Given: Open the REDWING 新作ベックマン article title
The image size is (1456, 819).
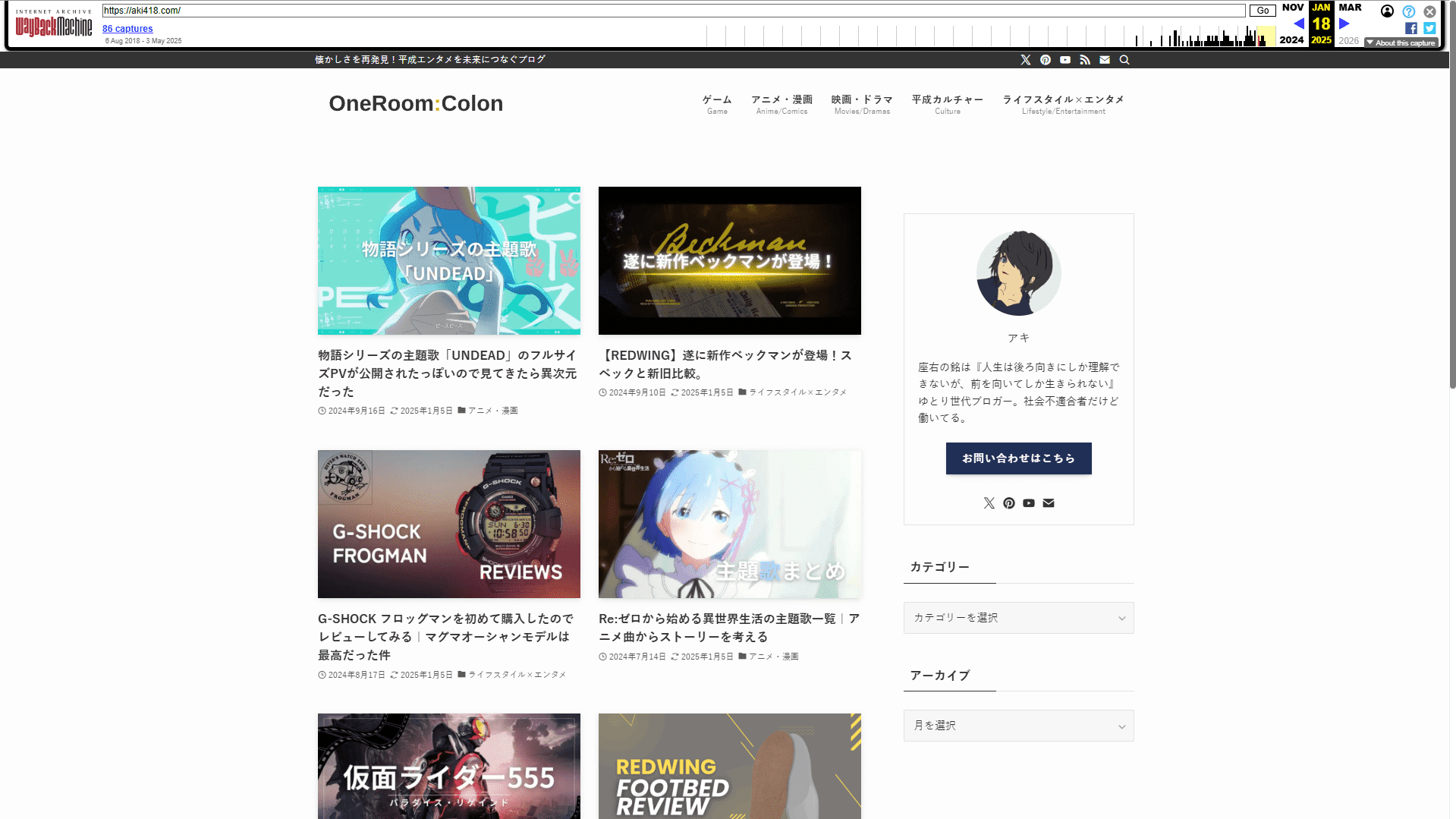Looking at the screenshot, I should [x=727, y=364].
